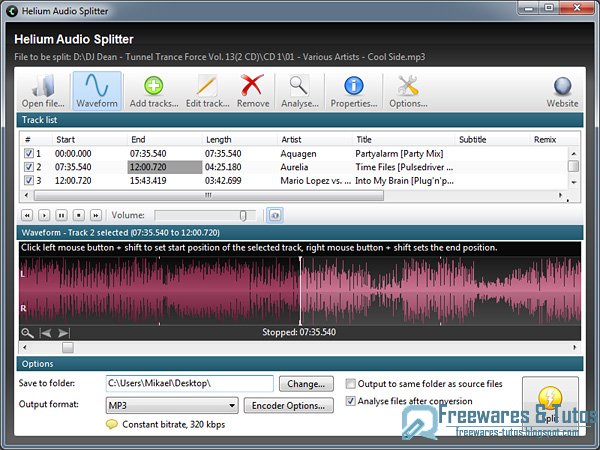This screenshot has width=600, height=450.
Task: Sort track list by Length column header
Action: (x=239, y=140)
